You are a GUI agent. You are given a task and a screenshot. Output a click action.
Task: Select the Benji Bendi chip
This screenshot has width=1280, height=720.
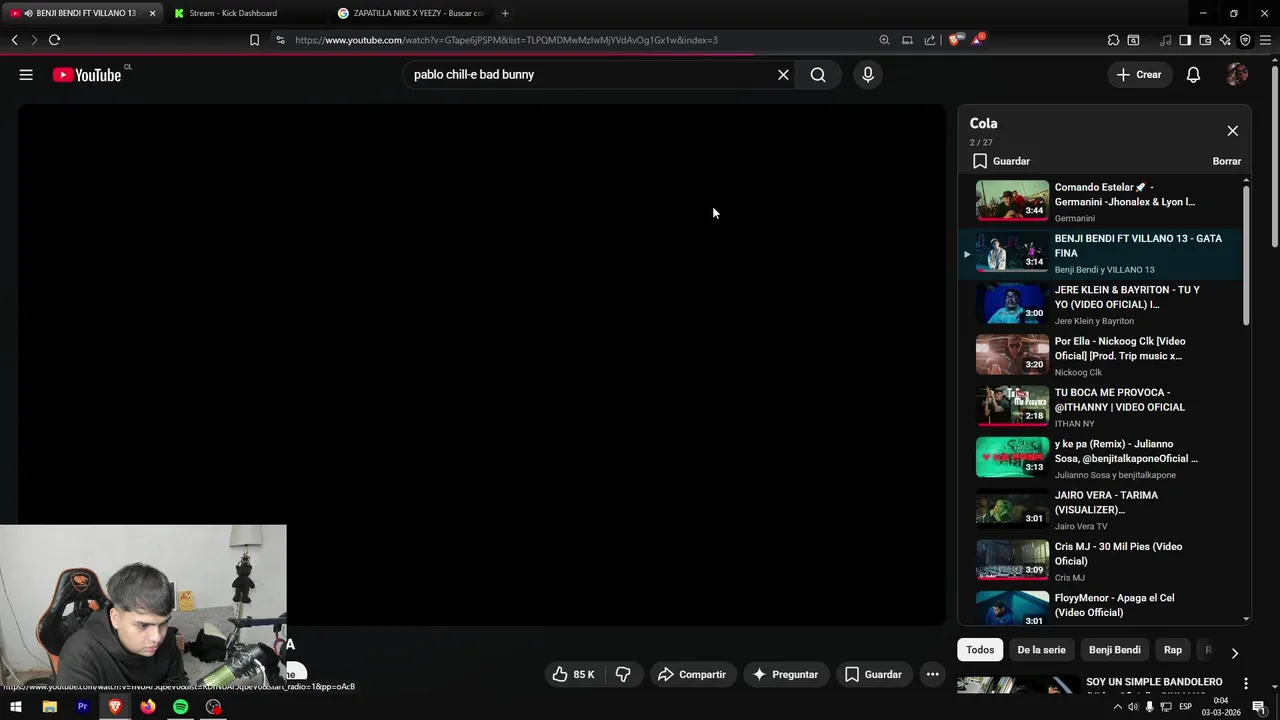(1114, 650)
